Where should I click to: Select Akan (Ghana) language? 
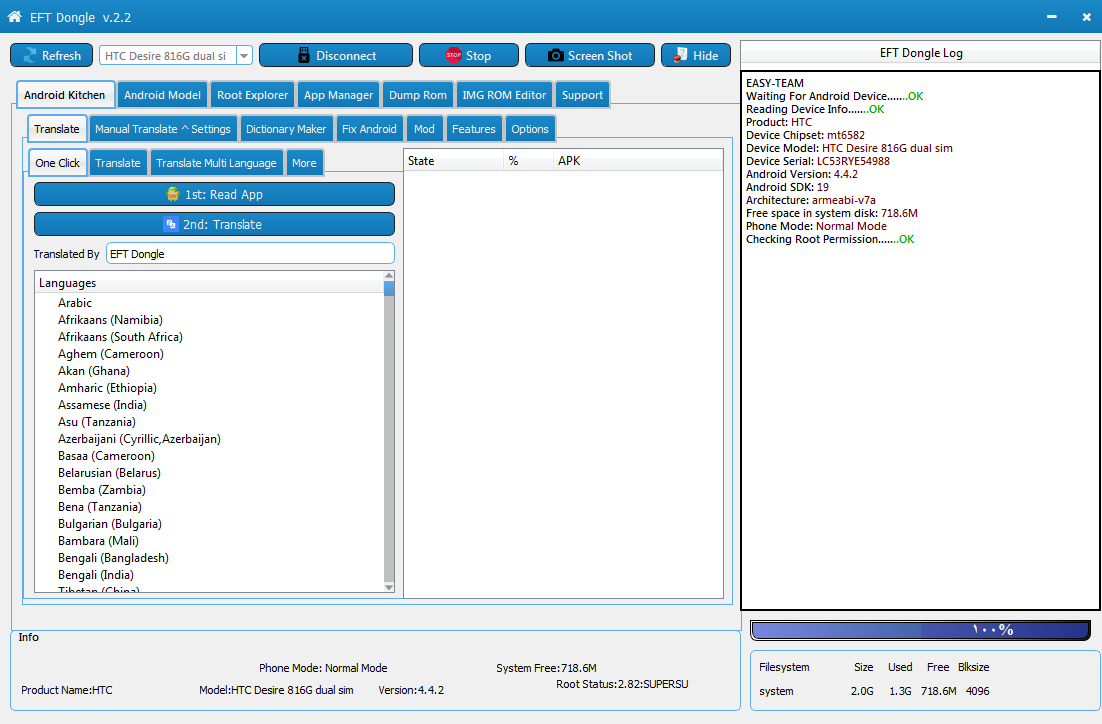click(x=93, y=370)
